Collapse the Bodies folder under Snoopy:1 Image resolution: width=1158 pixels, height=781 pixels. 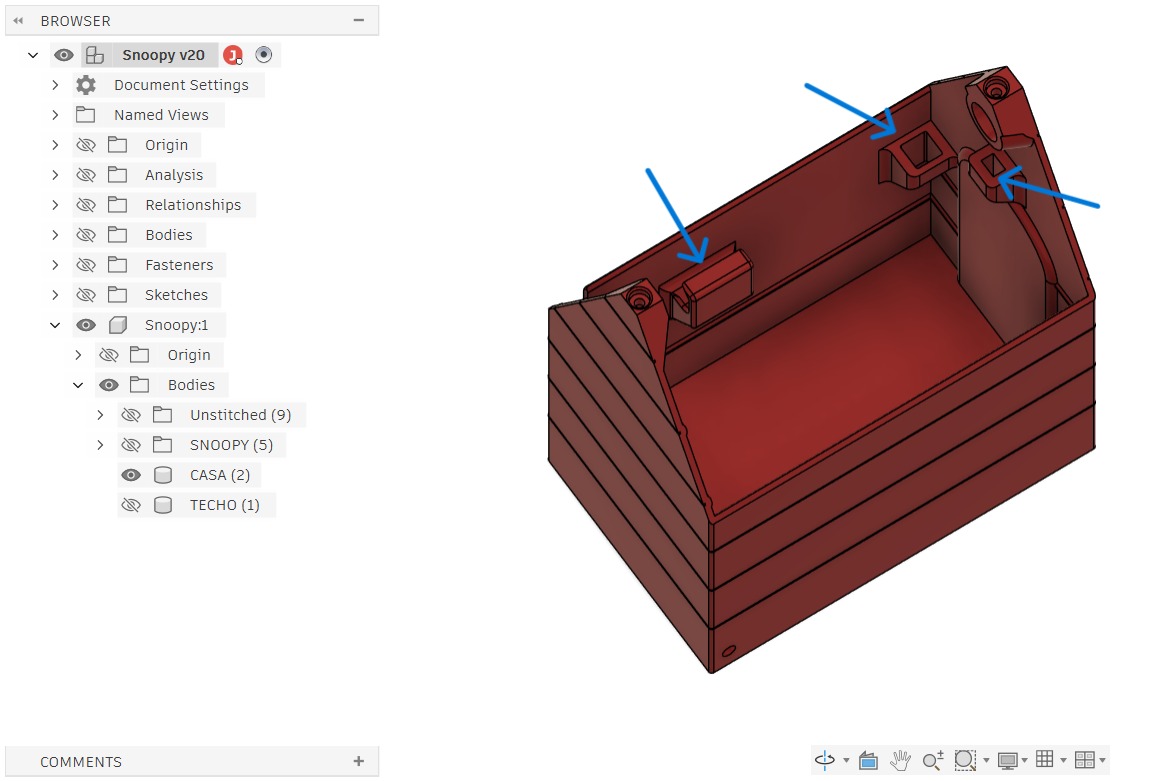click(78, 385)
